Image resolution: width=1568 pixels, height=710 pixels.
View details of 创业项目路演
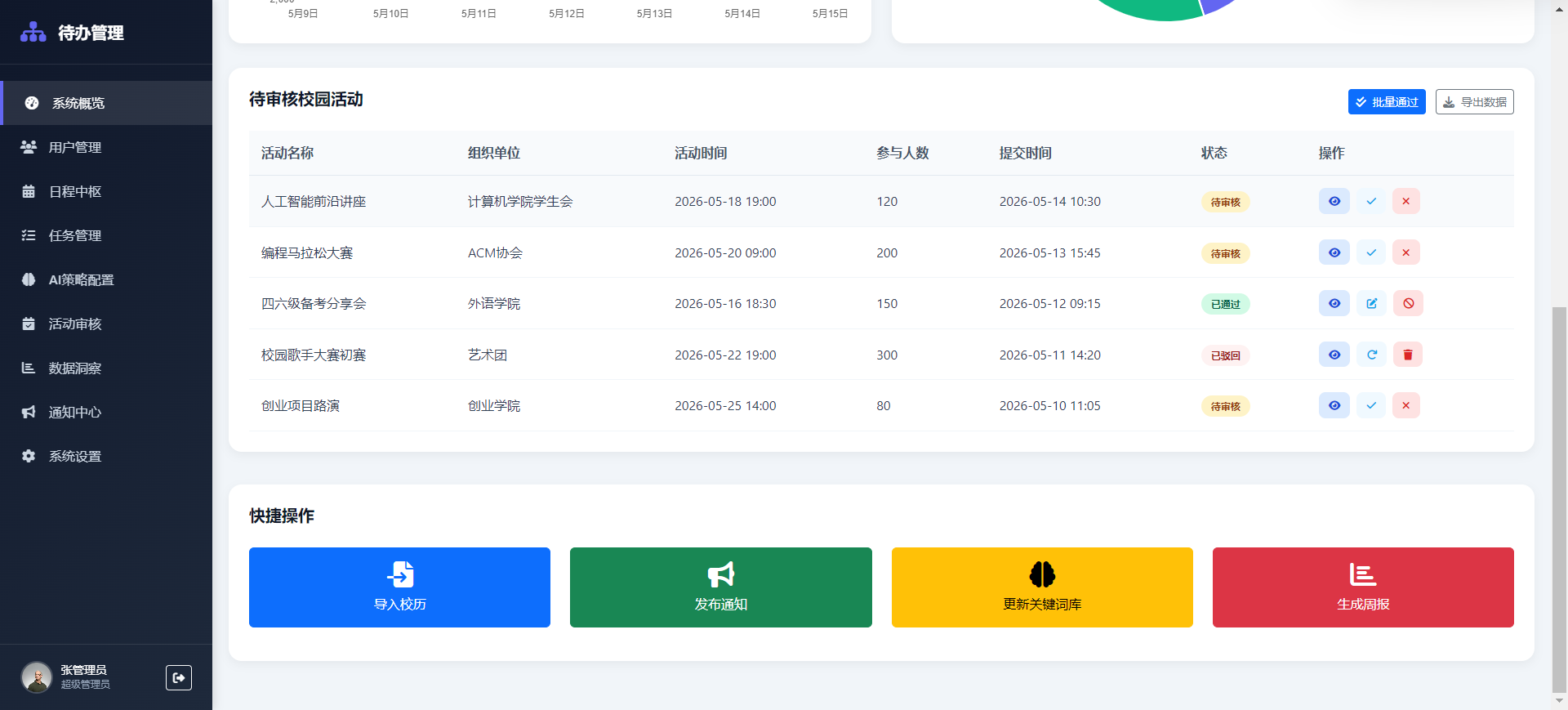(1334, 405)
